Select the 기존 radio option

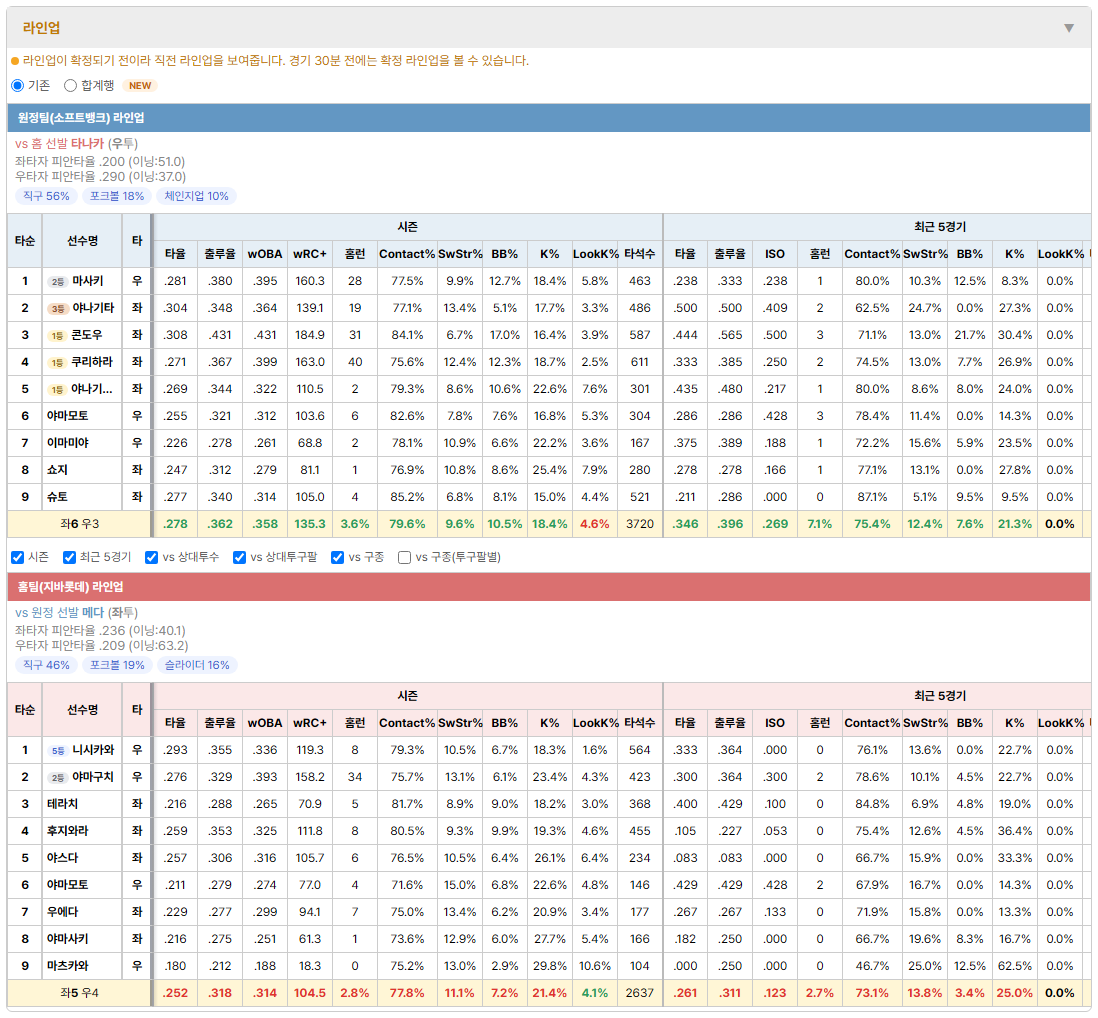pos(18,85)
